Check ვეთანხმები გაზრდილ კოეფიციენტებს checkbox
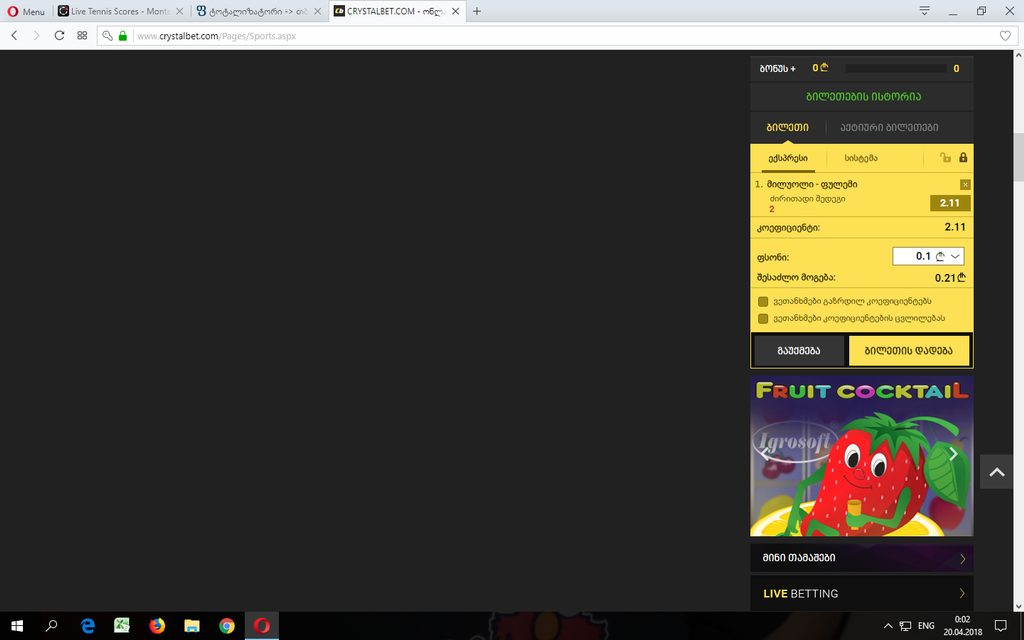Screen dimensions: 1024x640 (x=763, y=302)
